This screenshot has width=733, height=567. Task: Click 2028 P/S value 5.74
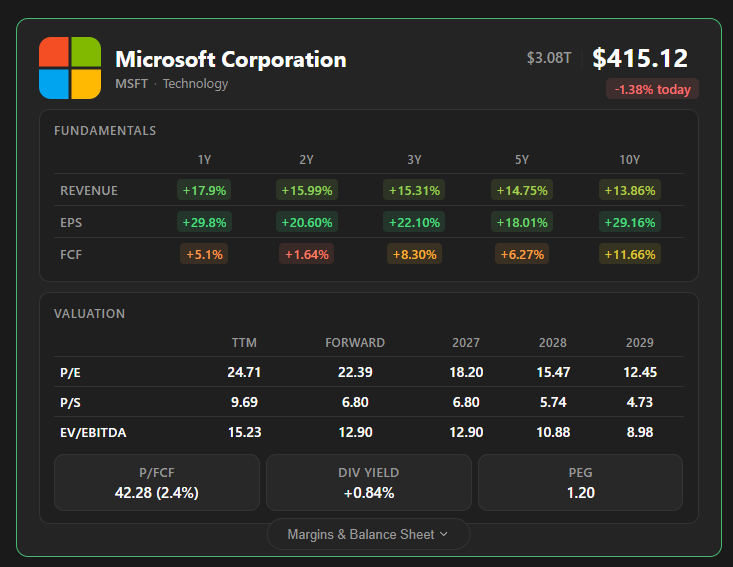click(x=553, y=402)
